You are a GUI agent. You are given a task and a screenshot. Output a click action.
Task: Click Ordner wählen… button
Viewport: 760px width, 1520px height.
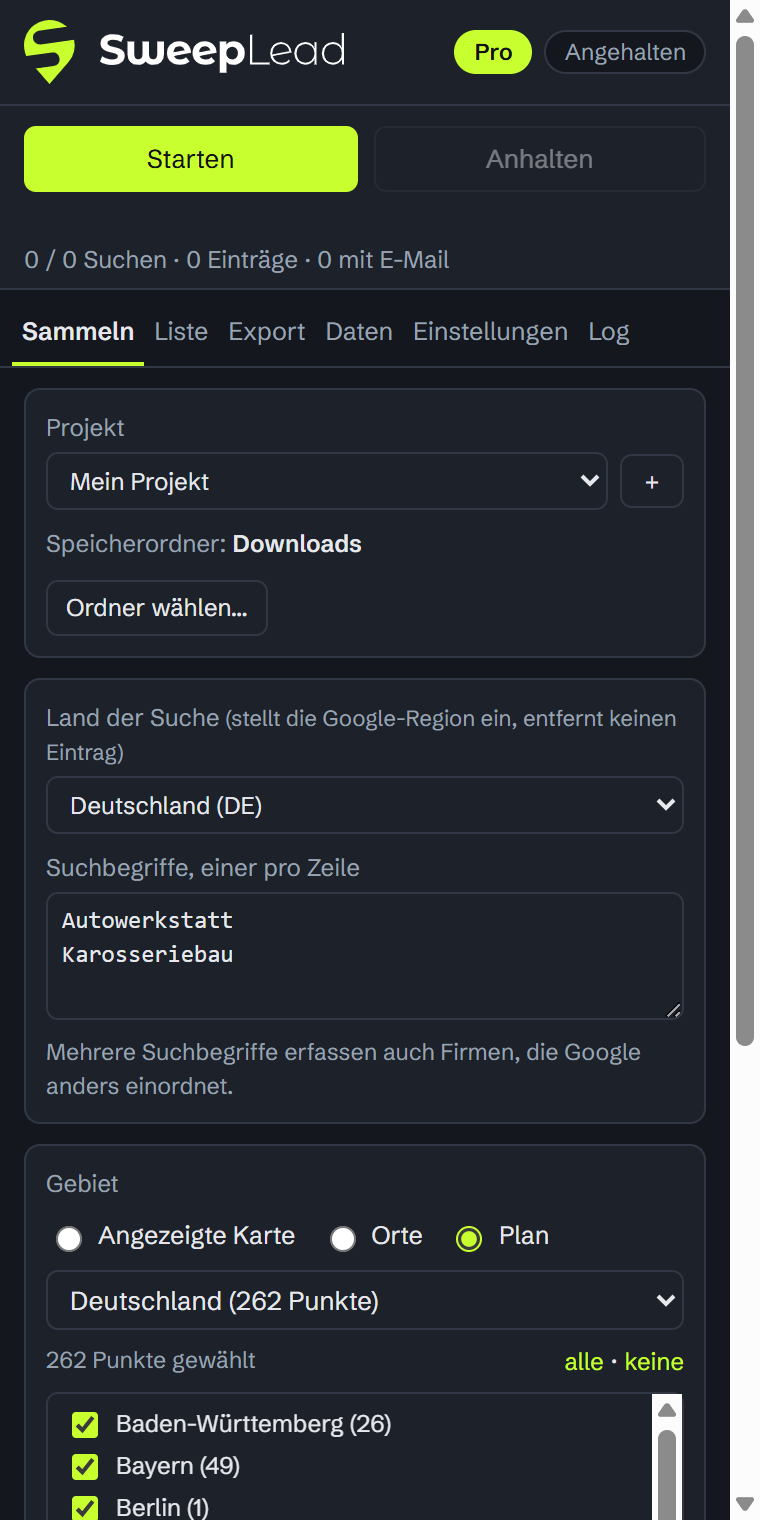click(157, 608)
